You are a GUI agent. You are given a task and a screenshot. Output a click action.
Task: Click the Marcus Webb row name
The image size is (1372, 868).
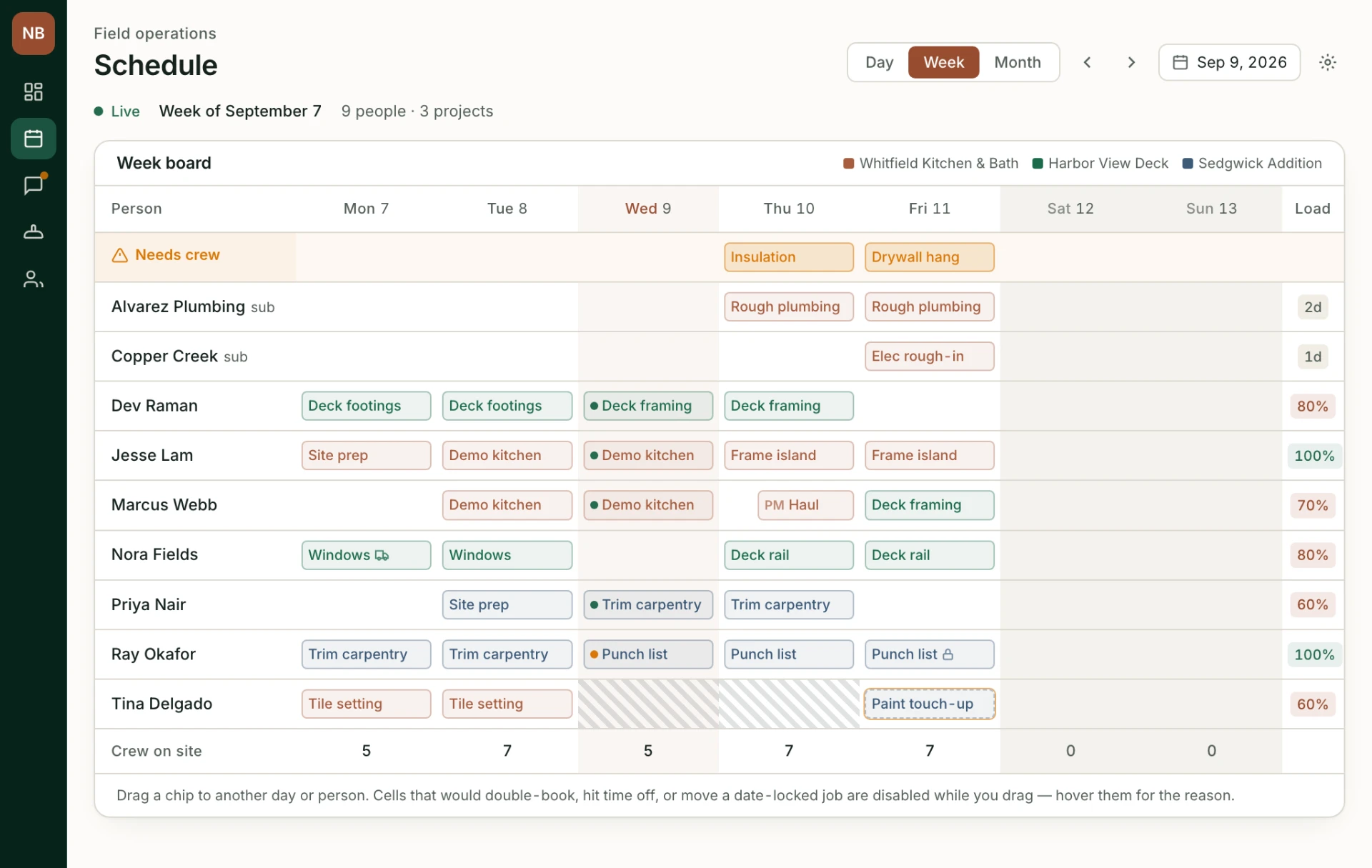tap(164, 505)
